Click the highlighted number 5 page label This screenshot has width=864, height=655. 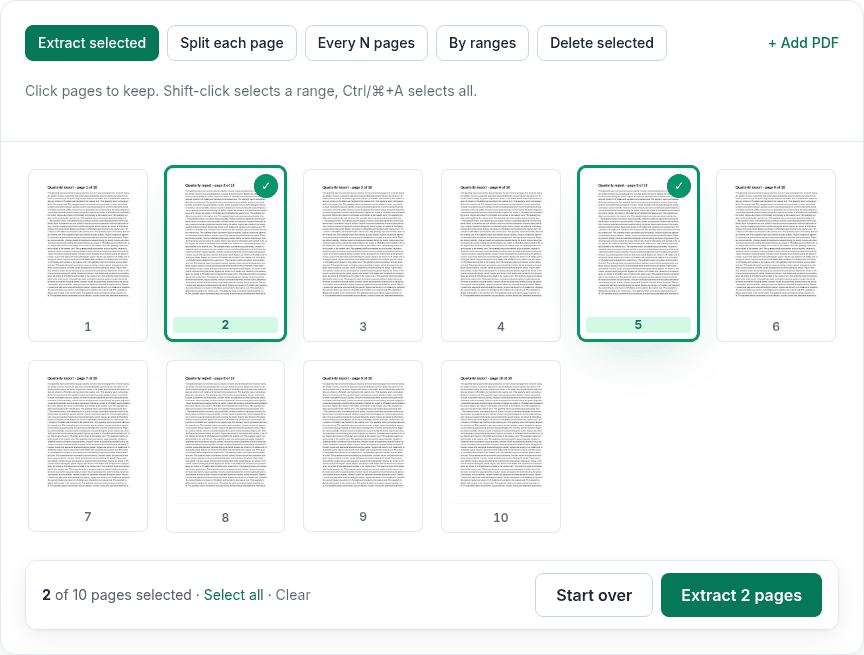(638, 325)
